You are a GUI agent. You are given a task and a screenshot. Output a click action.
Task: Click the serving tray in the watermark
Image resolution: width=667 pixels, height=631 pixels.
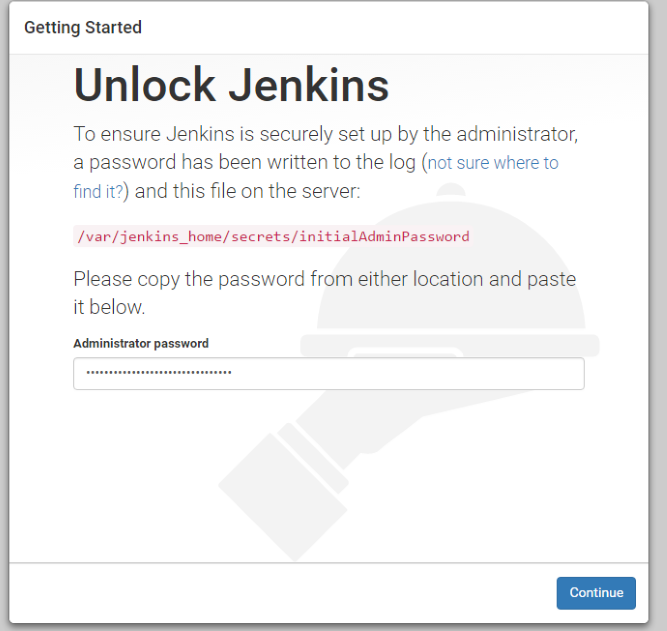pos(449,345)
